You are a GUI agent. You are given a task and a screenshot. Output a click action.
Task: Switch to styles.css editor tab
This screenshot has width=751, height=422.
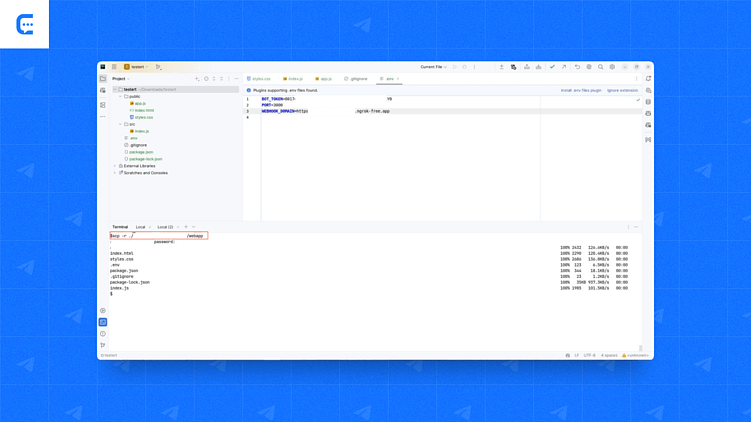pyautogui.click(x=259, y=79)
